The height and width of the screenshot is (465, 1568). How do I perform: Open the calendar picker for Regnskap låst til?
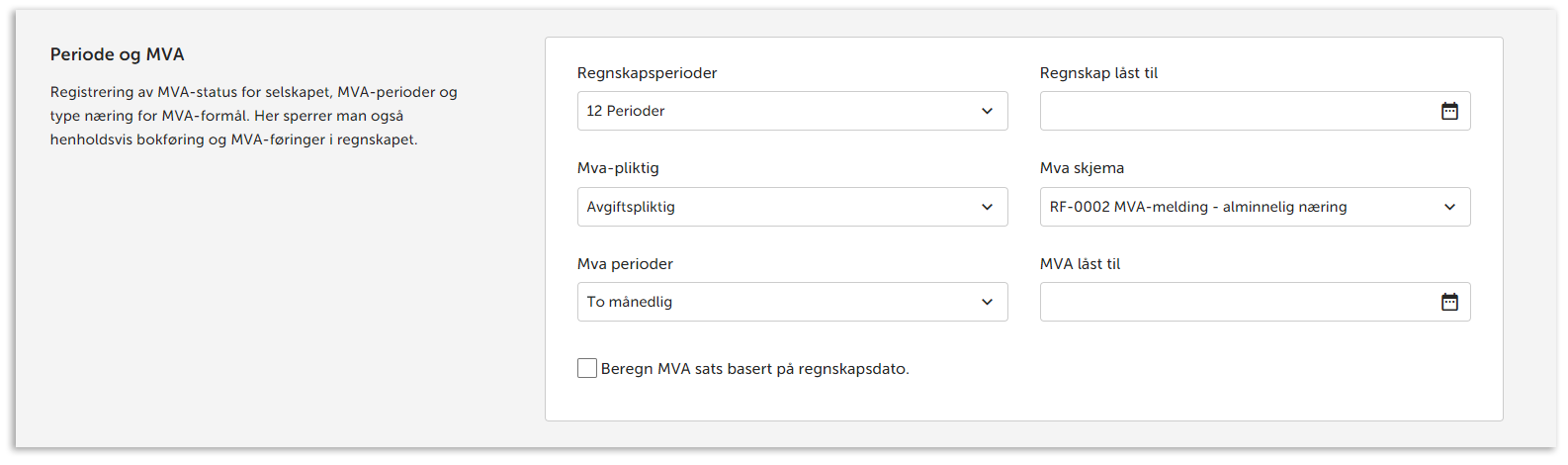(x=1449, y=112)
